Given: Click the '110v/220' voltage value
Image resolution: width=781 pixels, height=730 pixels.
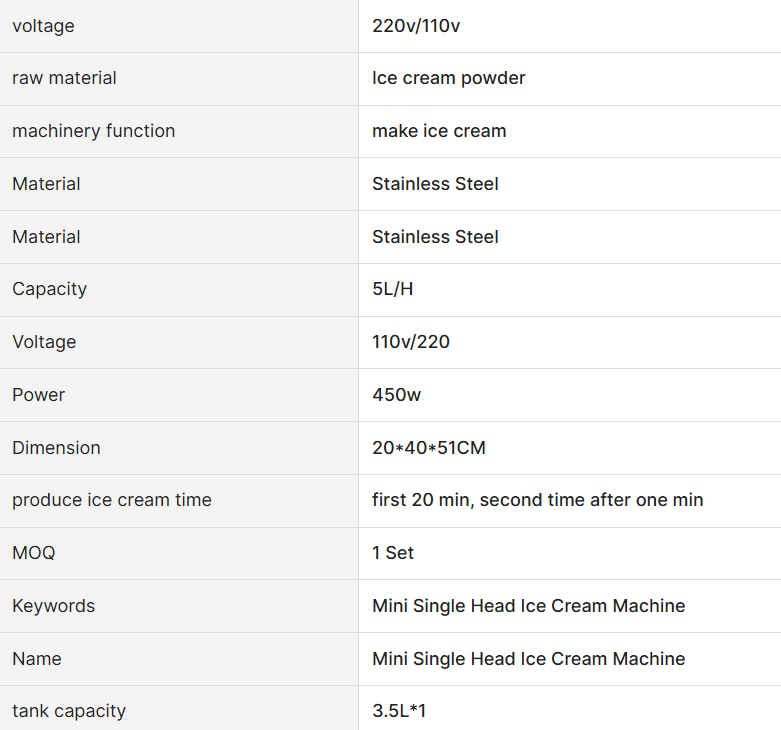Looking at the screenshot, I should point(411,342).
